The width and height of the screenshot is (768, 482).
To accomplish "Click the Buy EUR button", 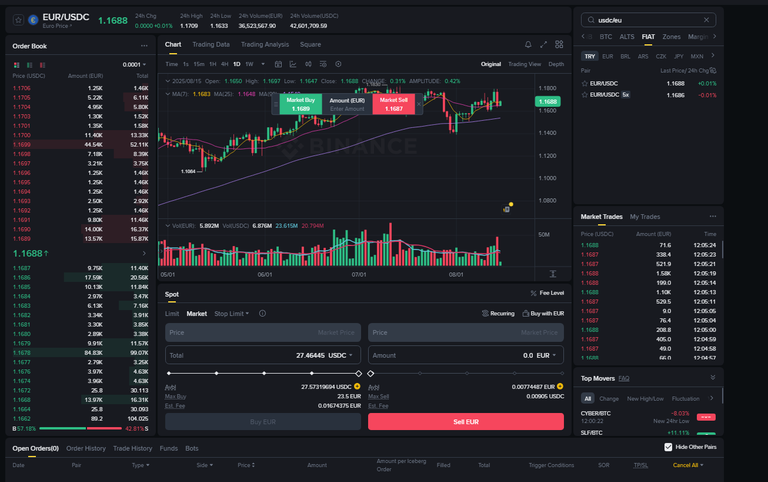I will (263, 422).
